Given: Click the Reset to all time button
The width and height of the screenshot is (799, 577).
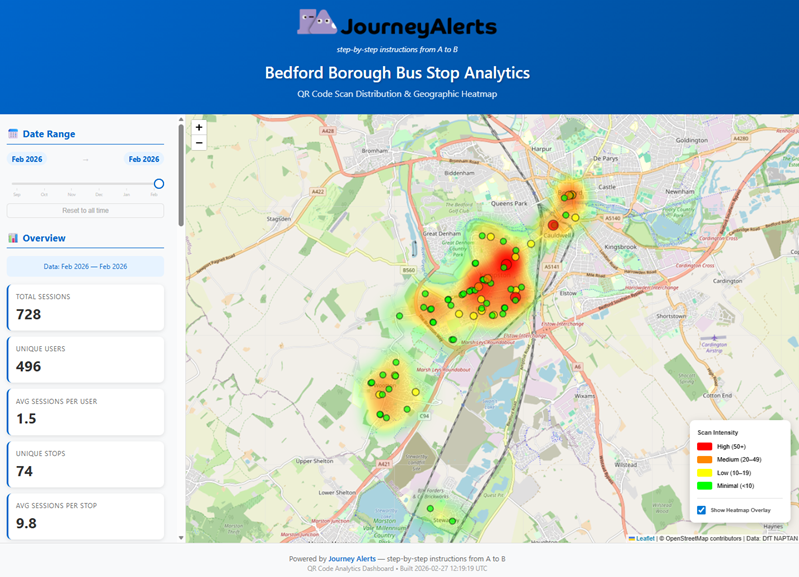Looking at the screenshot, I should pyautogui.click(x=86, y=211).
